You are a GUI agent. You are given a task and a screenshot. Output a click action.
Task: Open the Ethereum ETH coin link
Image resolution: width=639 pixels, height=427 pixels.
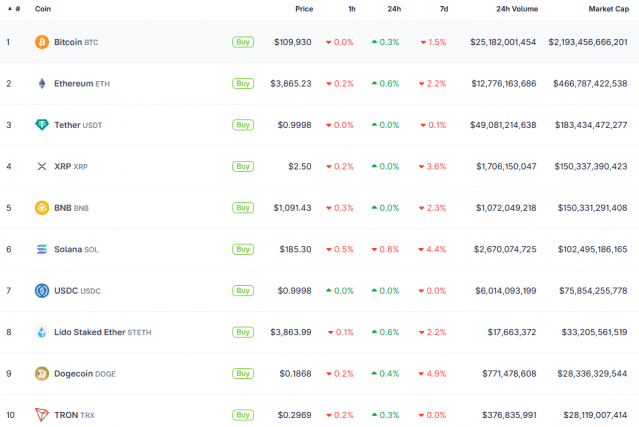pos(83,84)
